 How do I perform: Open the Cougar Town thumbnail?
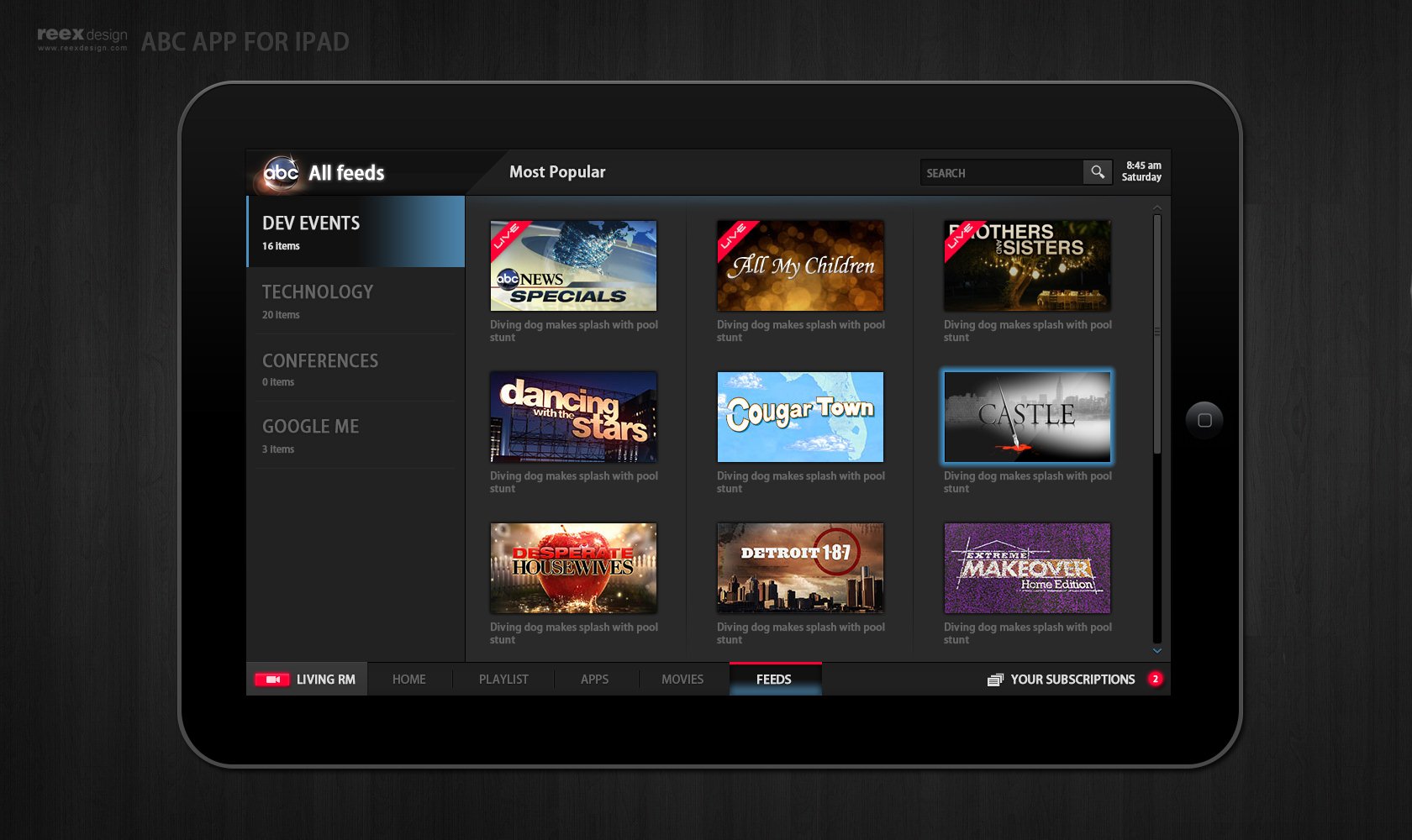click(800, 417)
